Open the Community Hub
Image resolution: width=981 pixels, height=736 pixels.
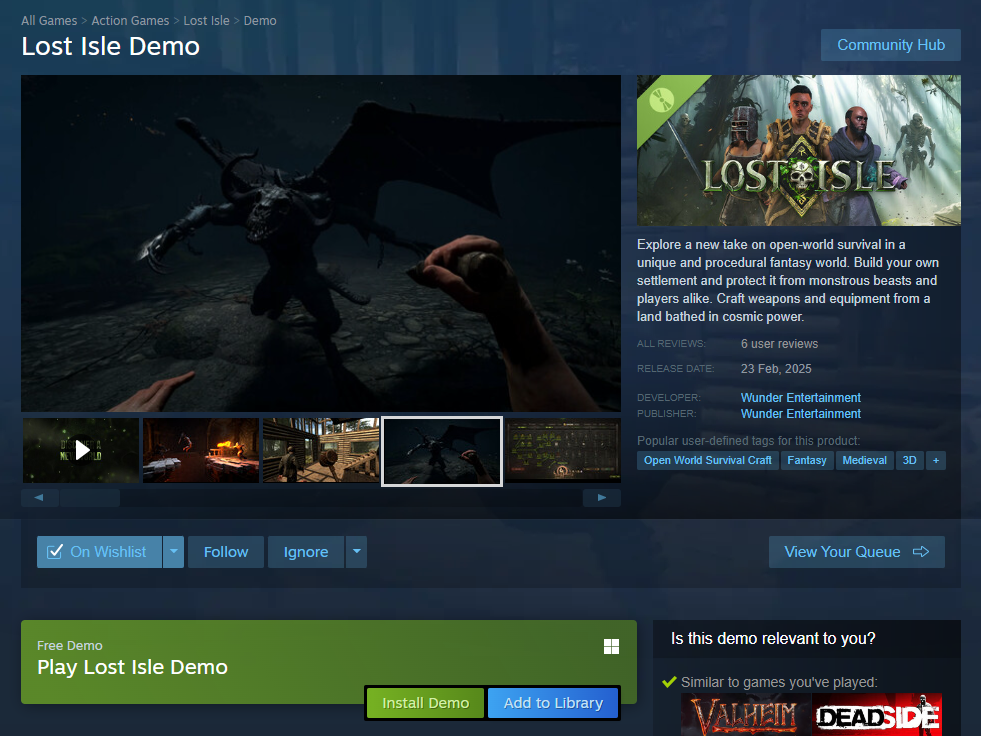click(x=891, y=45)
